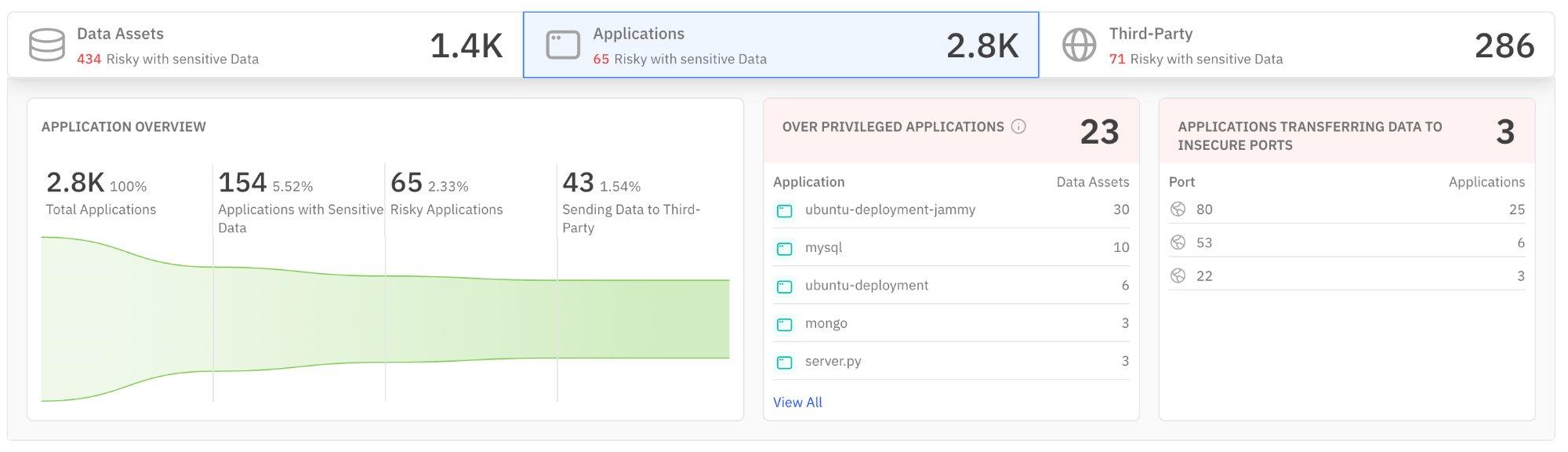Click the port 80 globe icon
Image resolution: width=1568 pixels, height=452 pixels.
[x=1178, y=210]
